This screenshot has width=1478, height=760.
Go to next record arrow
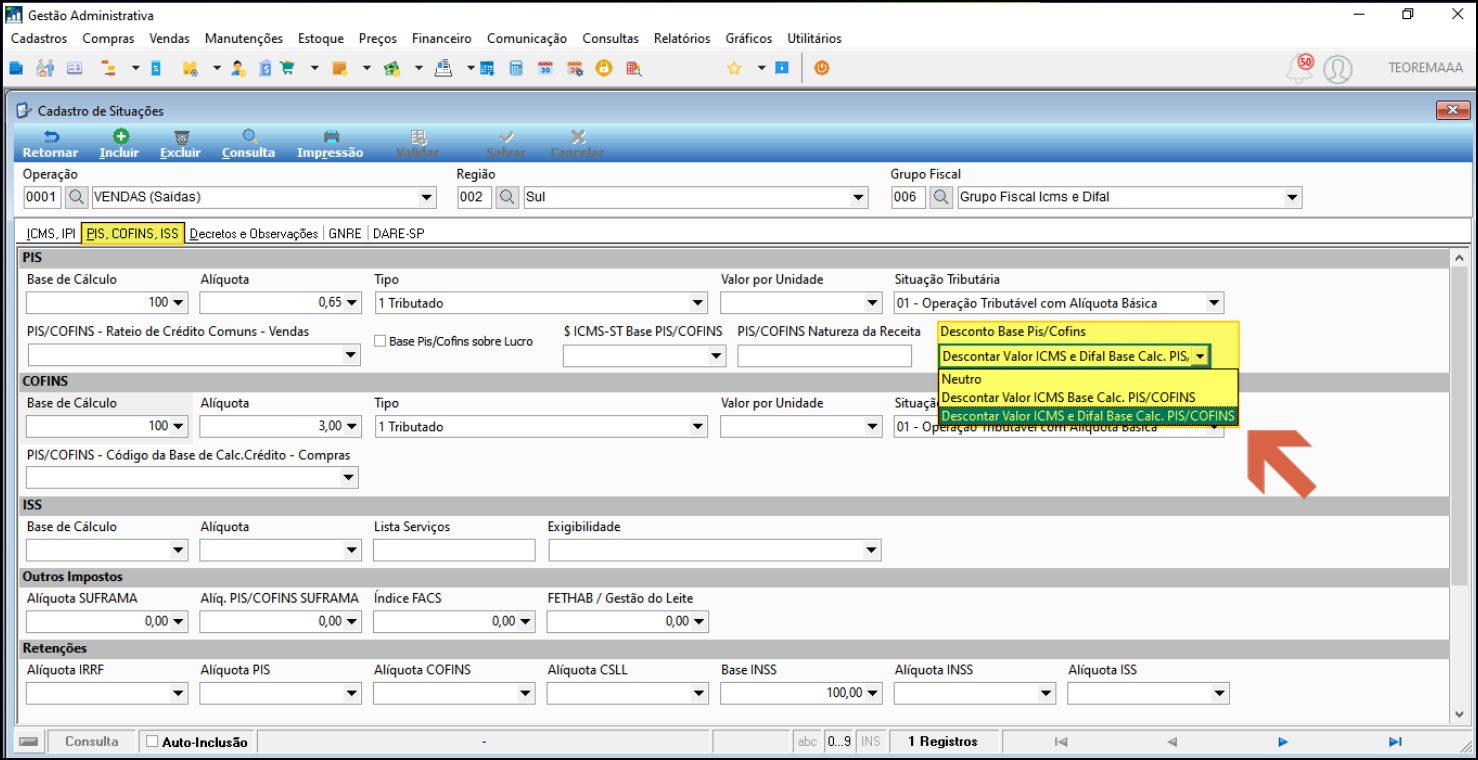(1283, 742)
